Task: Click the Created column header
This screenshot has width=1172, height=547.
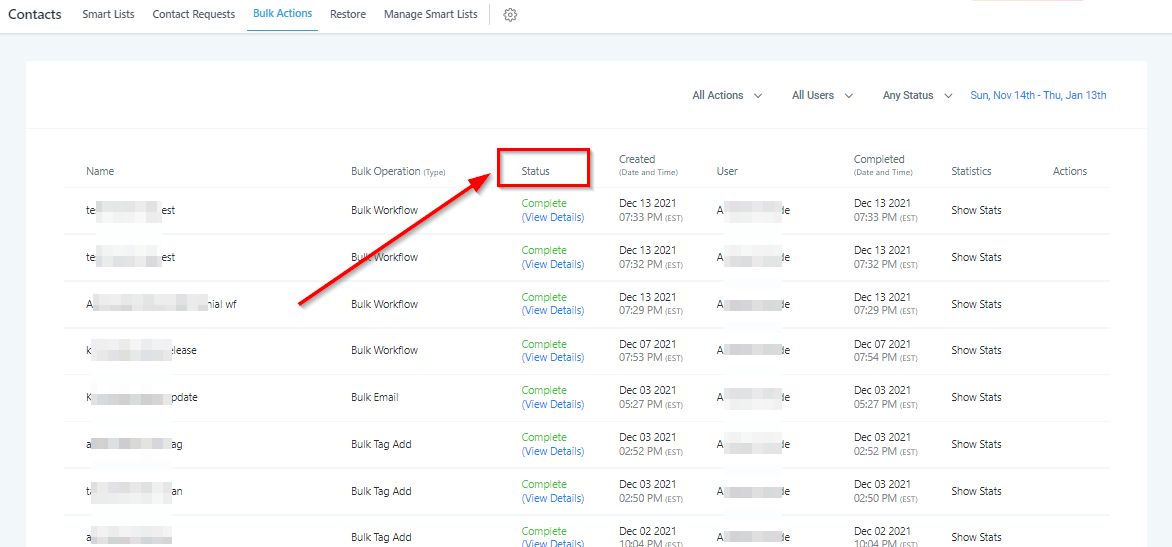Action: coord(637,160)
